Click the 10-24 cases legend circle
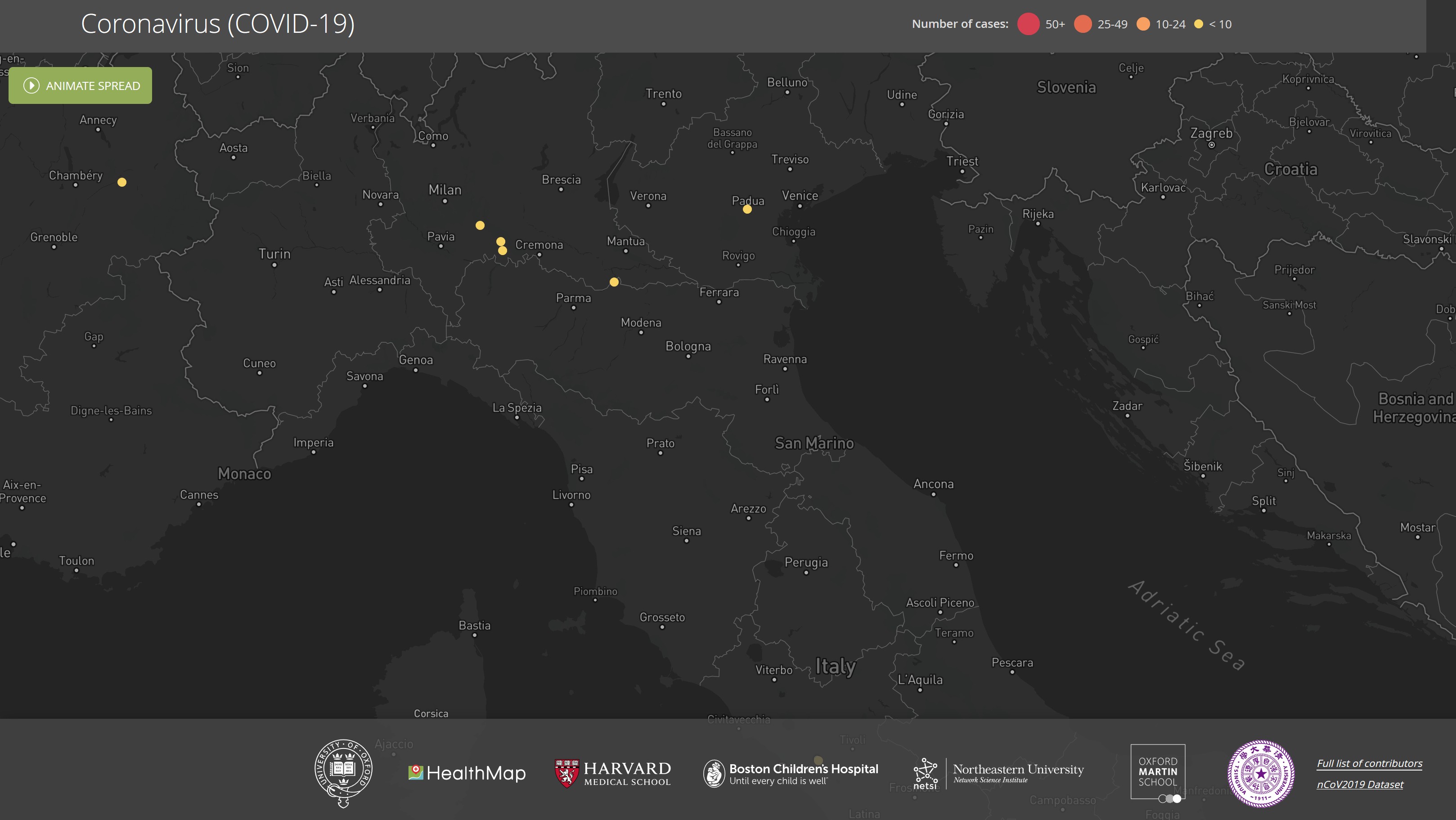 tap(1143, 24)
